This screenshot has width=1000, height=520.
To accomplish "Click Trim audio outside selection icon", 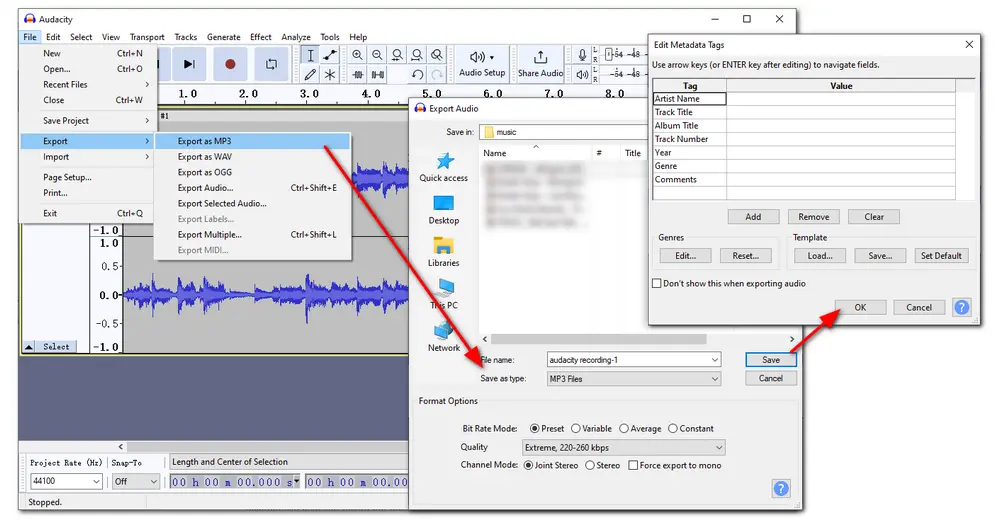I will (x=358, y=75).
